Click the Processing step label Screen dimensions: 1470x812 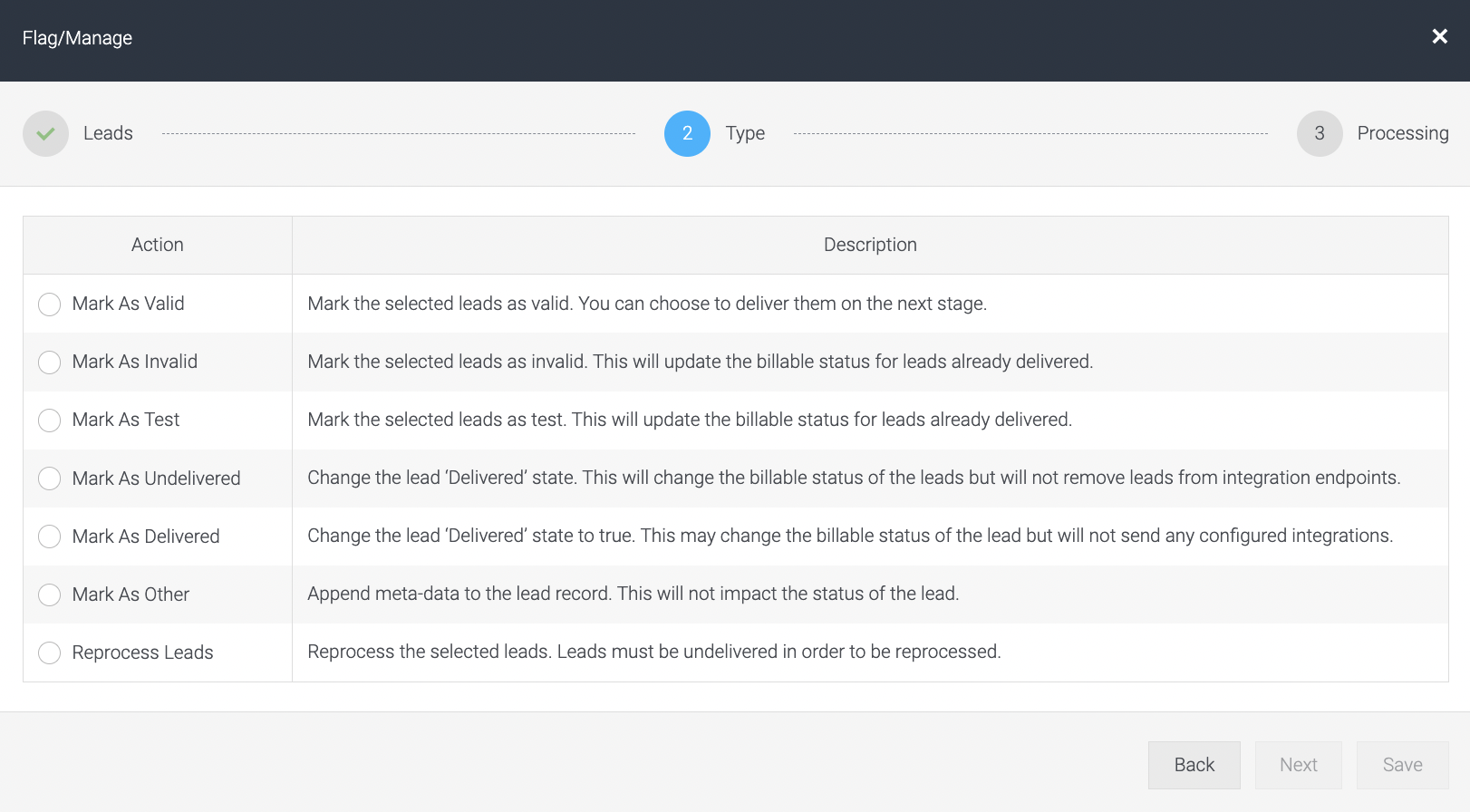point(1403,133)
